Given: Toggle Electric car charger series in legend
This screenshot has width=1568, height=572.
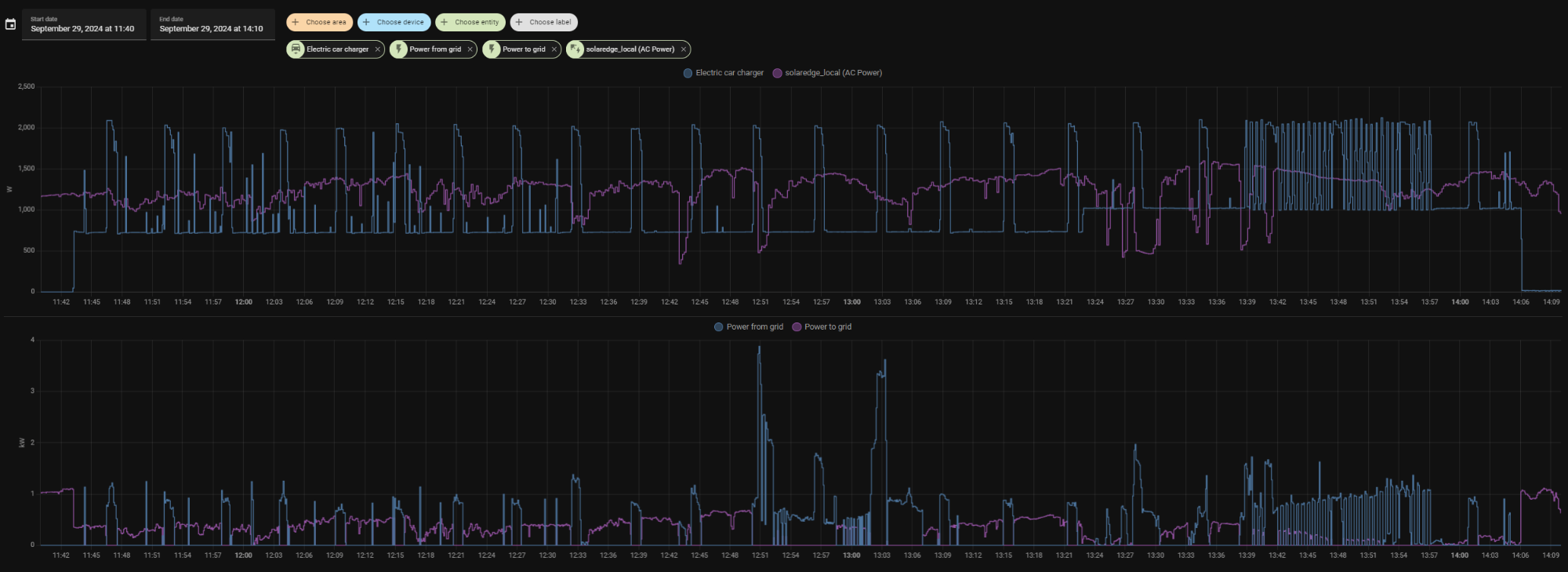Looking at the screenshot, I should 723,73.
